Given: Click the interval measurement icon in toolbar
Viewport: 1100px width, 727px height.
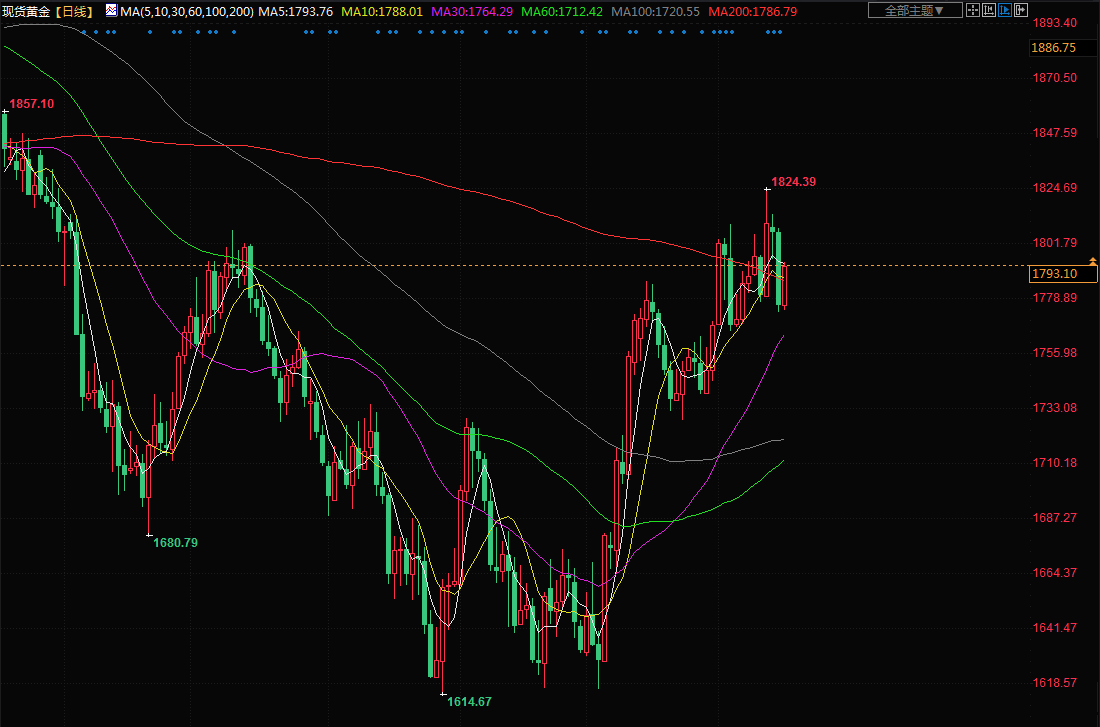Looking at the screenshot, I should (995, 11).
